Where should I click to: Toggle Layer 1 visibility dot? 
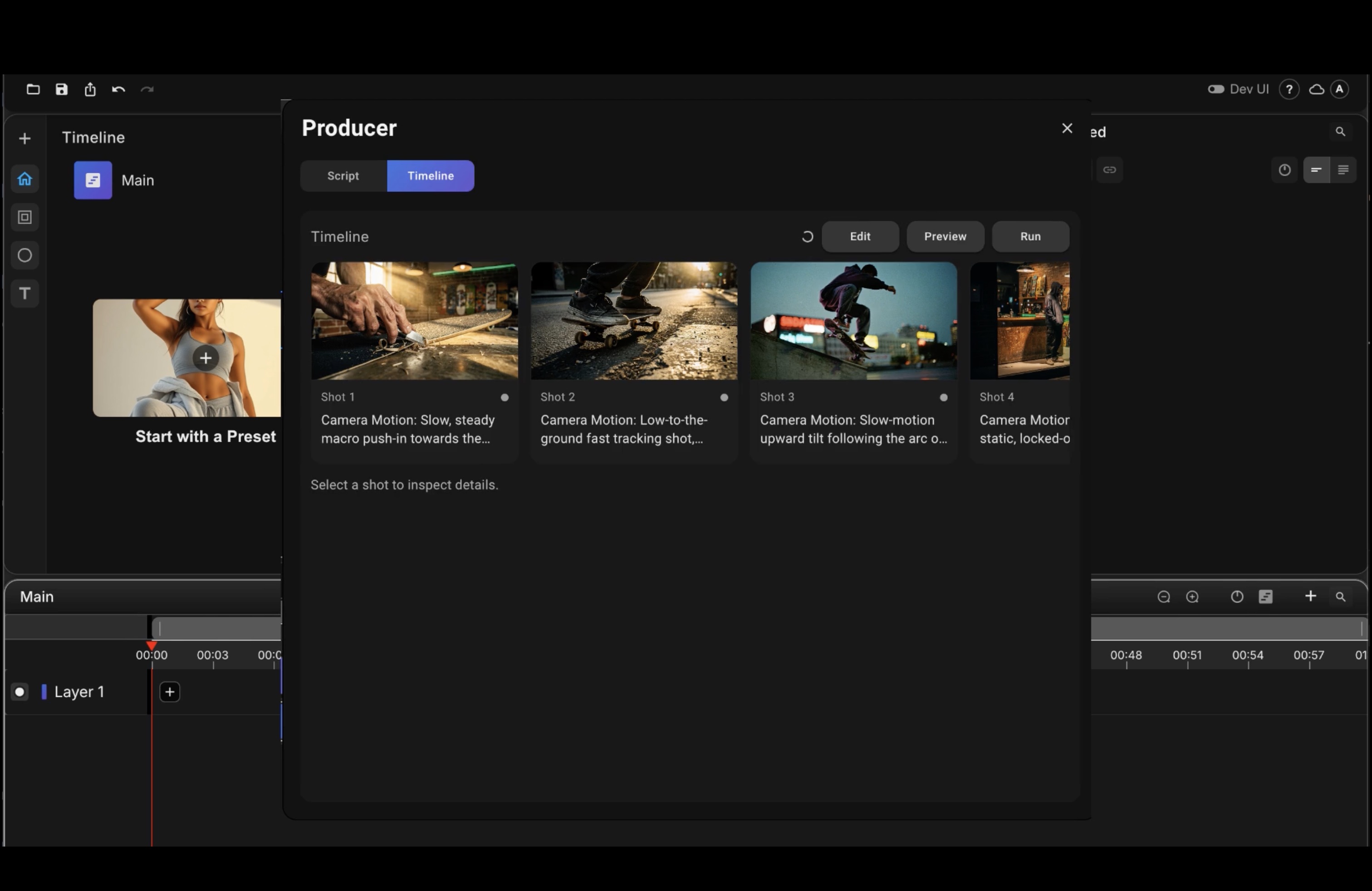(20, 692)
